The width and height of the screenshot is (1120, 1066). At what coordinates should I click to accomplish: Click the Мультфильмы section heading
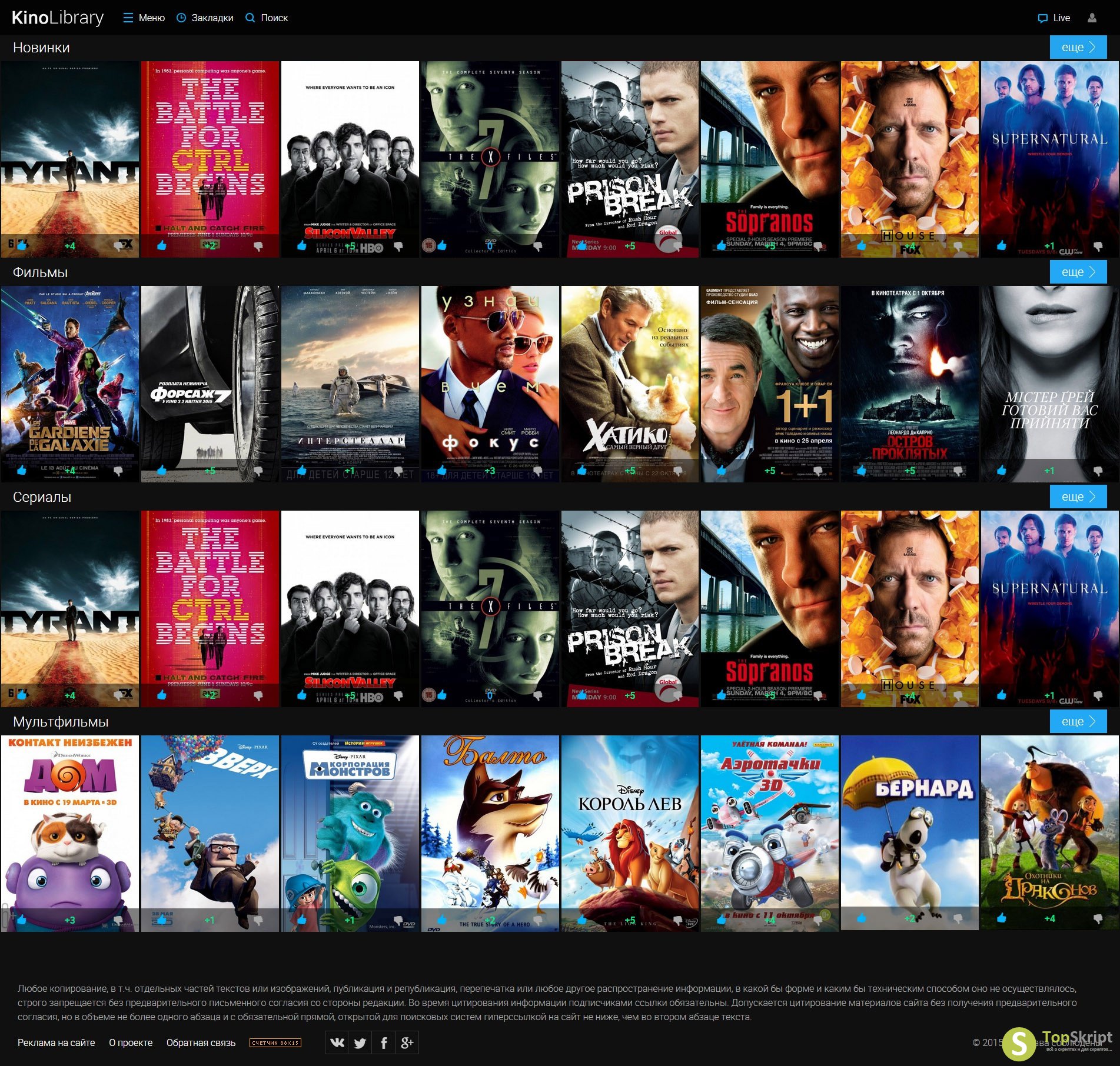click(x=61, y=721)
